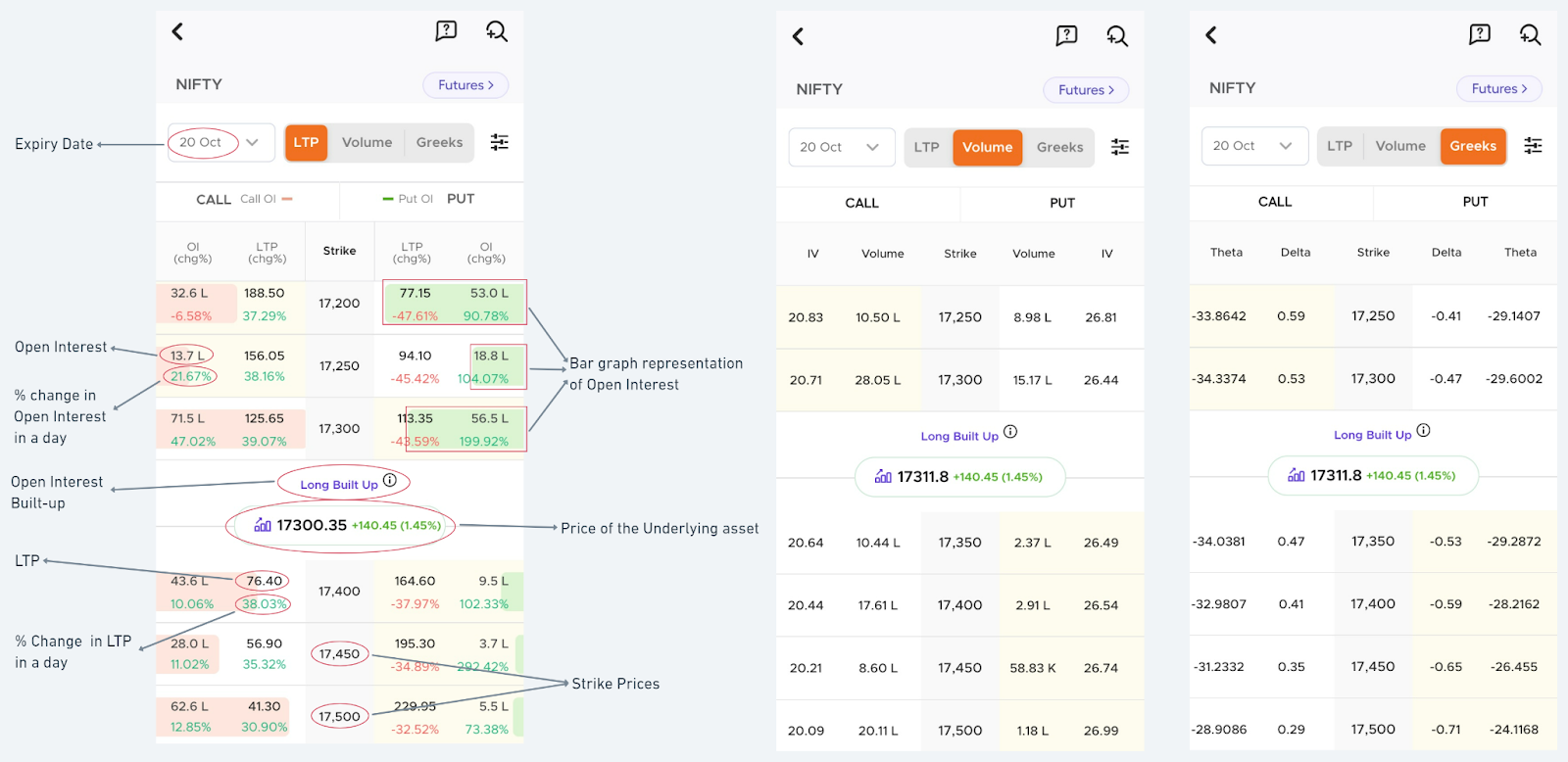Open search icon in left panel header
1568x762 pixels.
click(x=497, y=31)
